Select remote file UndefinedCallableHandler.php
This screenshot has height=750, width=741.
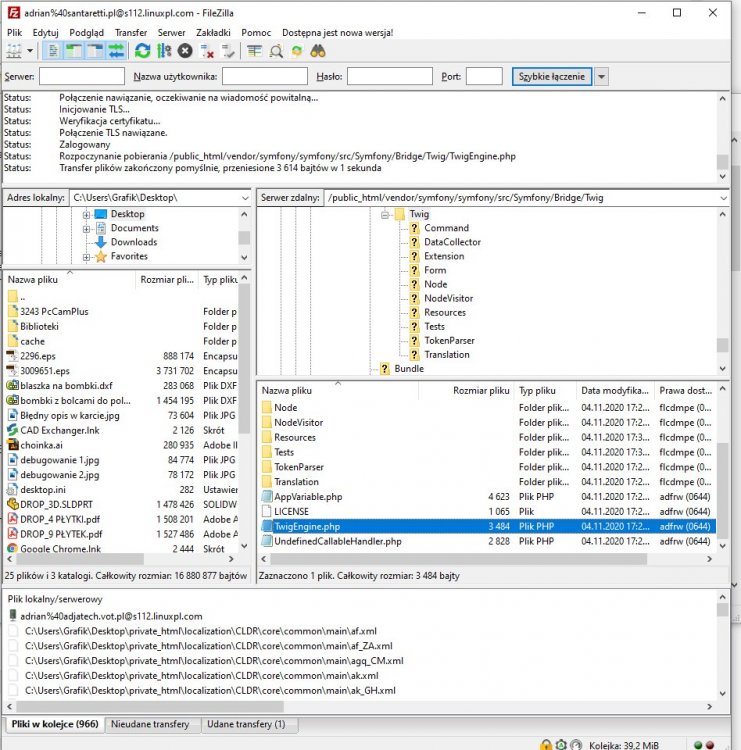click(487, 541)
